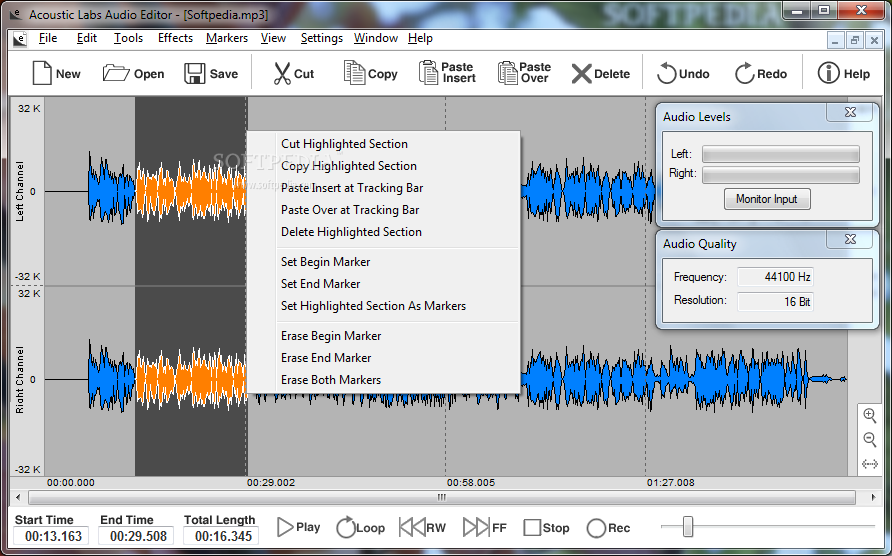Open the File menu
The width and height of the screenshot is (892, 556).
tap(48, 38)
